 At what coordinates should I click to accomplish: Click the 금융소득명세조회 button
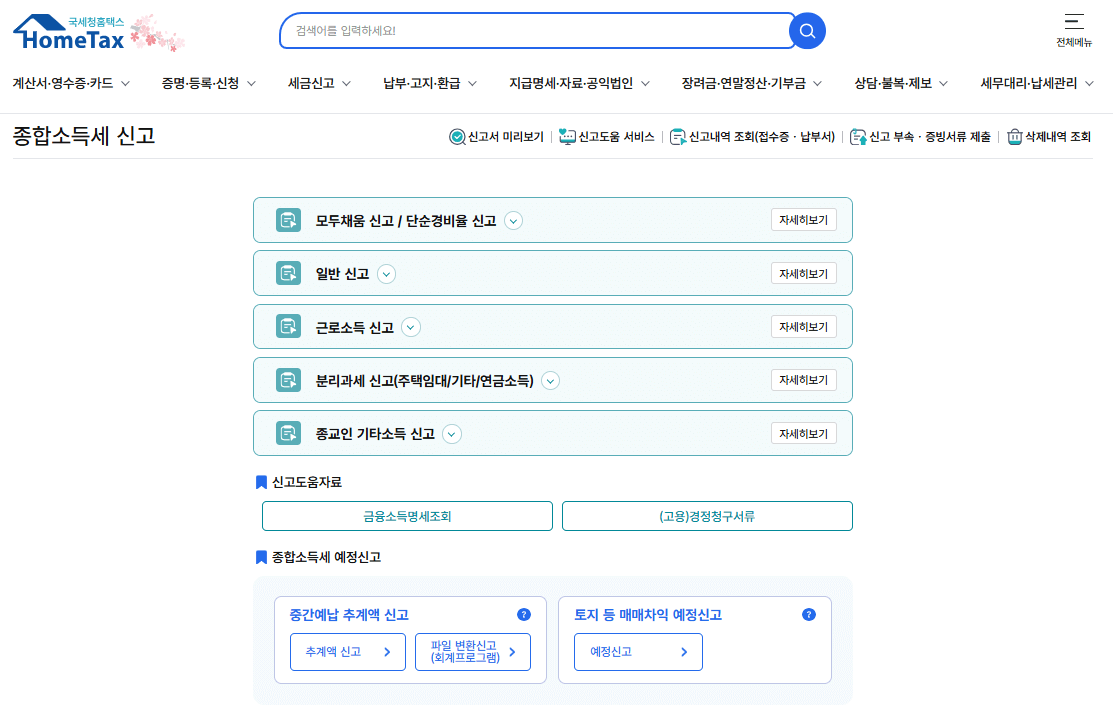pyautogui.click(x=407, y=516)
